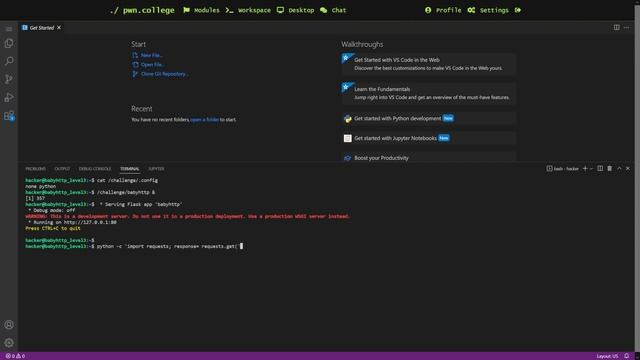Click the notifications bell in status bar

click(627, 356)
